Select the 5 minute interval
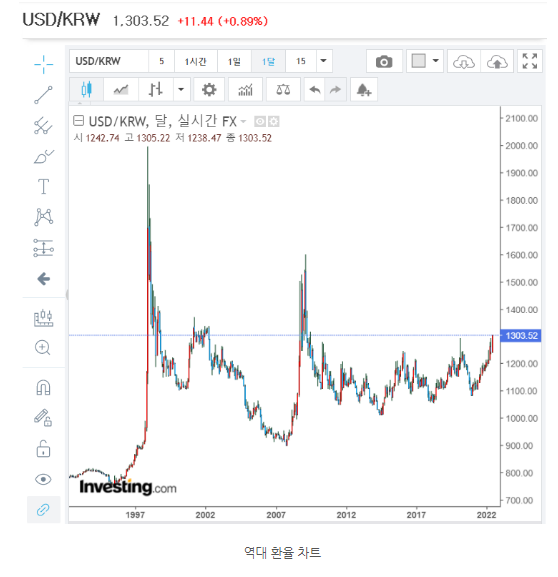 pos(162,61)
